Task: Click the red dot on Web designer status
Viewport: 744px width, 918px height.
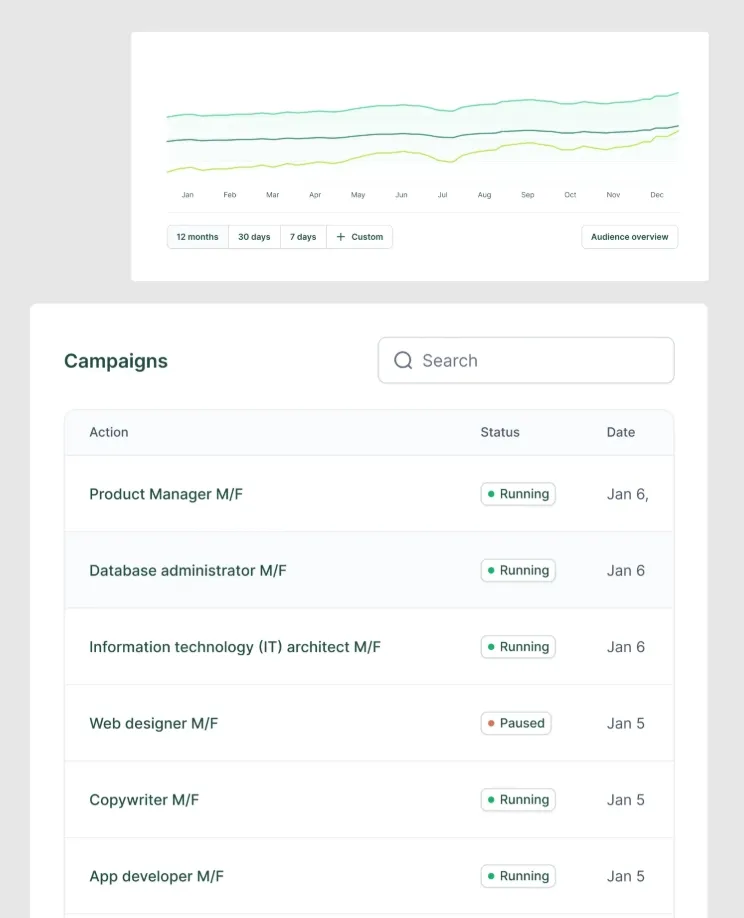Action: coord(491,723)
